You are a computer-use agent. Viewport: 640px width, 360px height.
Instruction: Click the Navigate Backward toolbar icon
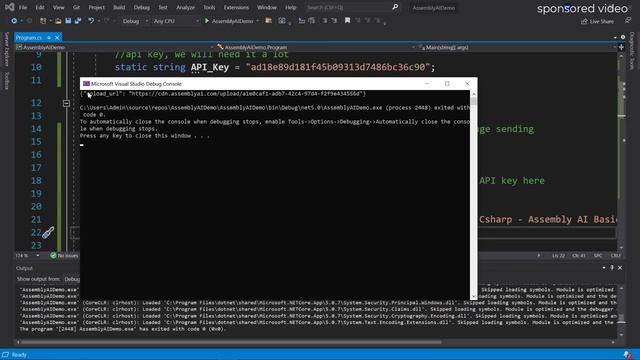pyautogui.click(x=14, y=21)
